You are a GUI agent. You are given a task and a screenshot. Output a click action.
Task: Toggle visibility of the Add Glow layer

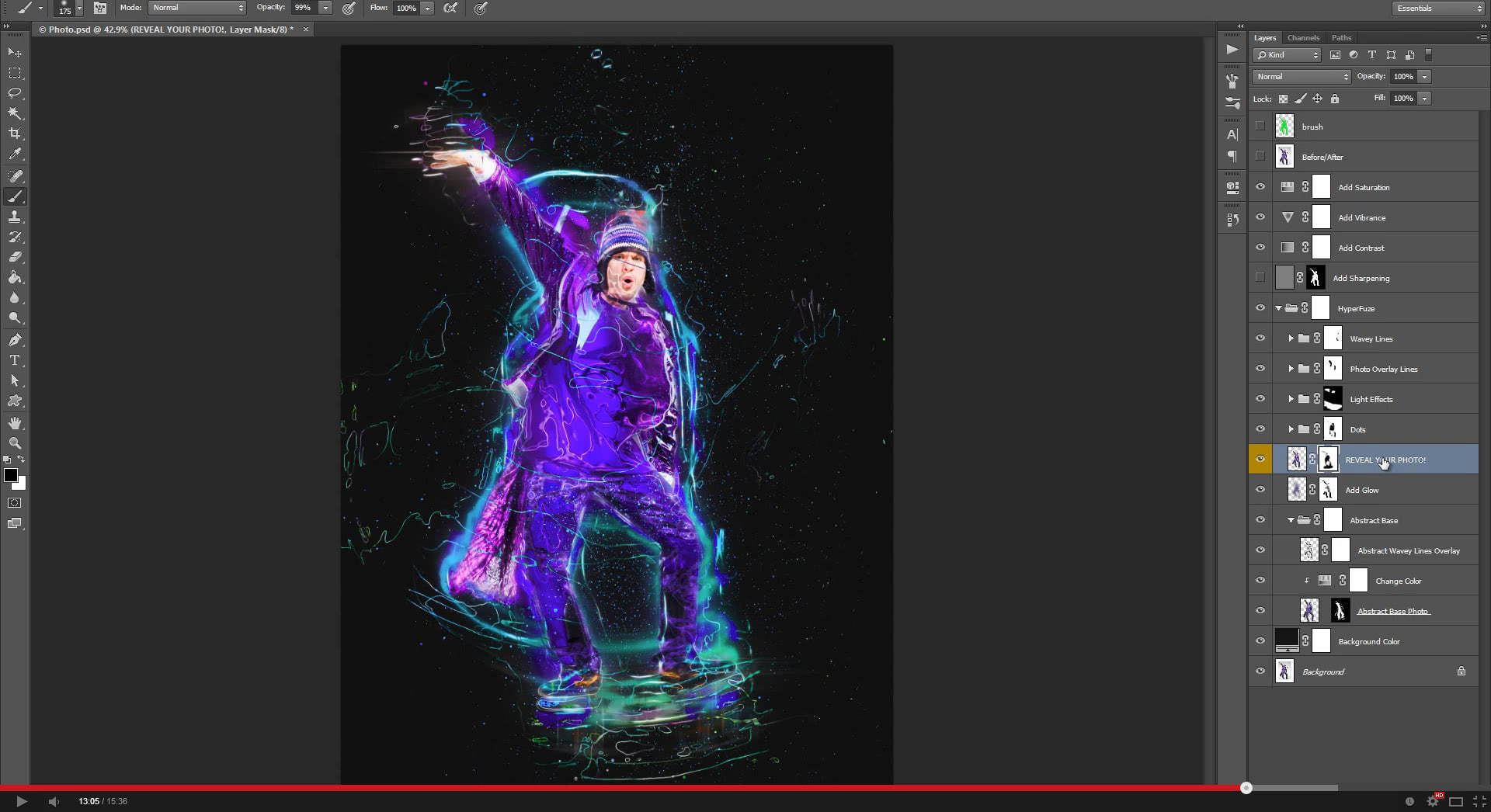click(x=1260, y=489)
